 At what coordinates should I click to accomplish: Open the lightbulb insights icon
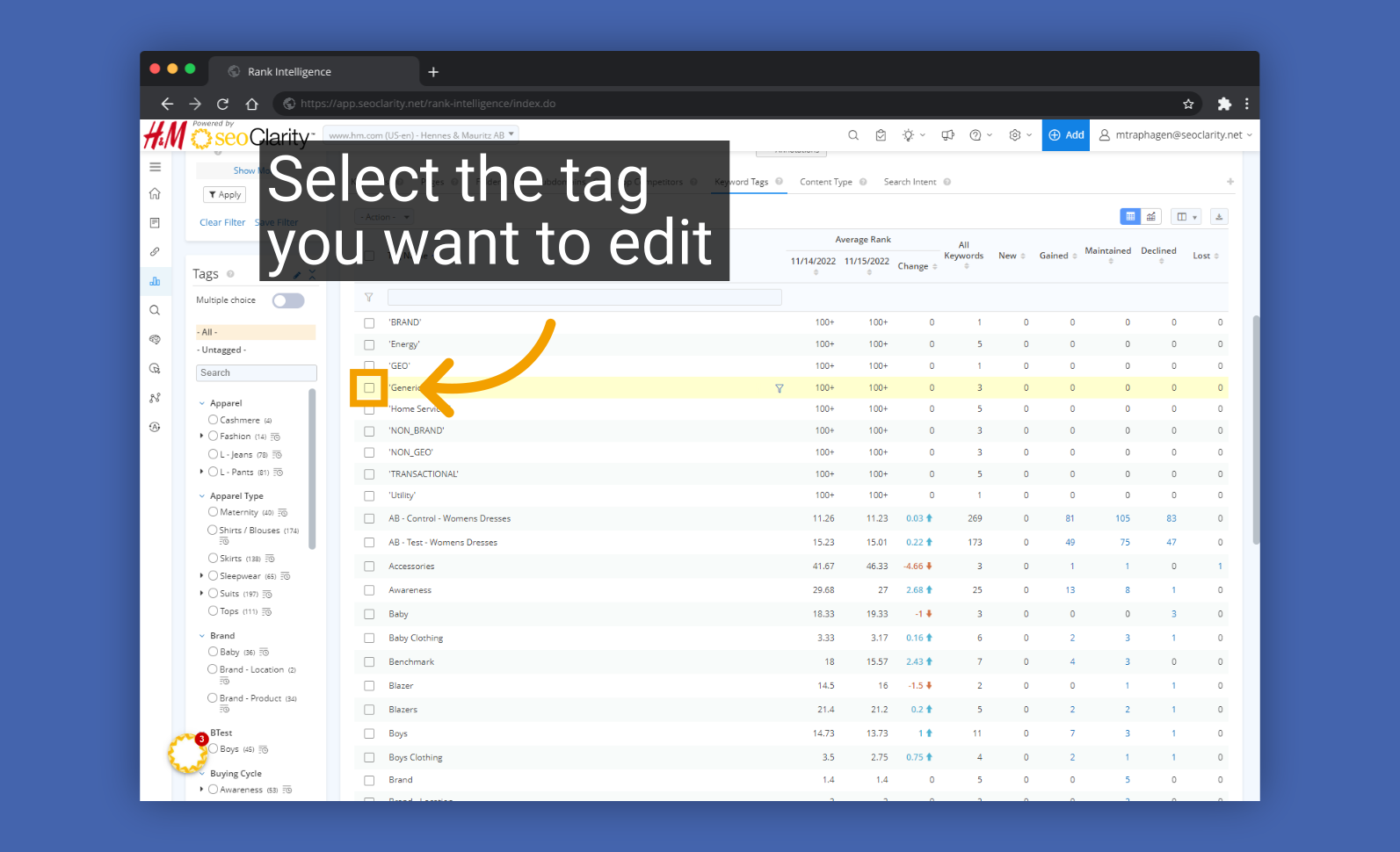[909, 135]
